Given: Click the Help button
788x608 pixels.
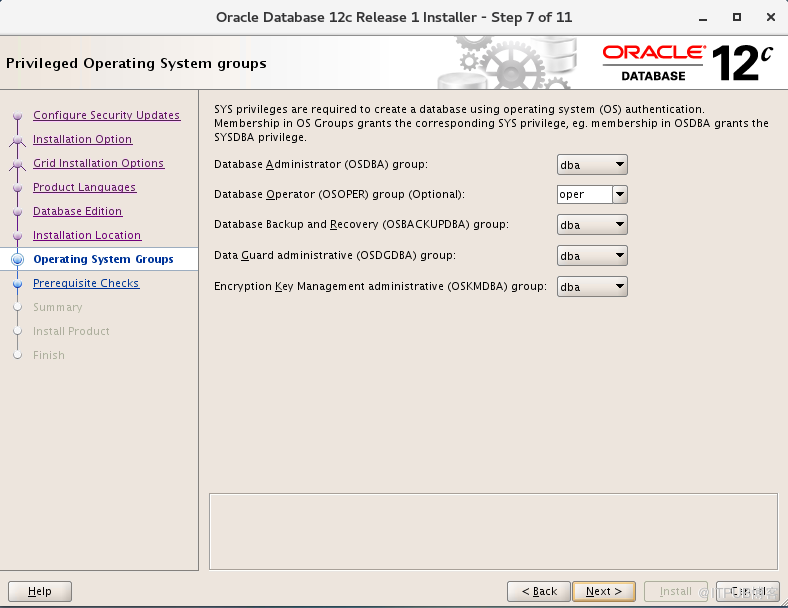Looking at the screenshot, I should tap(40, 591).
